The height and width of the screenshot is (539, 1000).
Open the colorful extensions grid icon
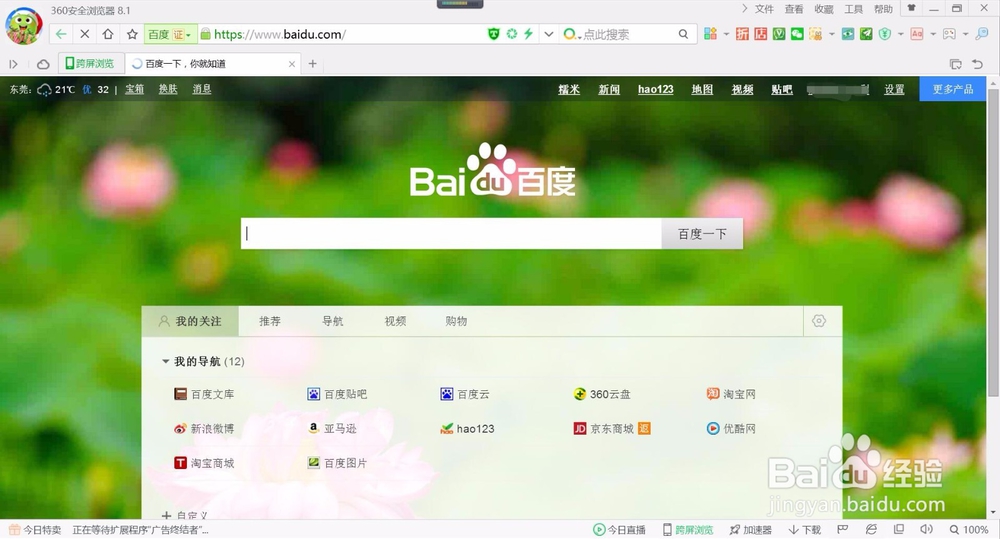coord(710,34)
